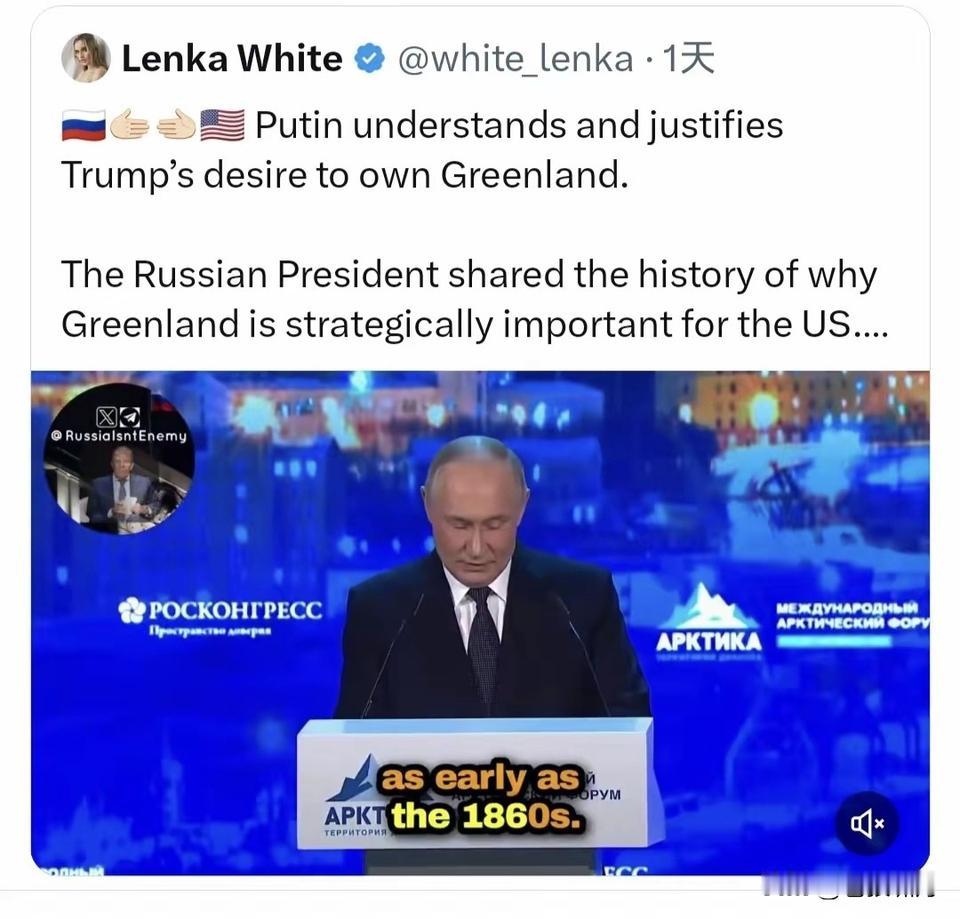The width and height of the screenshot is (960, 919).
Task: Click the Russian flag emoji
Action: coord(84,125)
